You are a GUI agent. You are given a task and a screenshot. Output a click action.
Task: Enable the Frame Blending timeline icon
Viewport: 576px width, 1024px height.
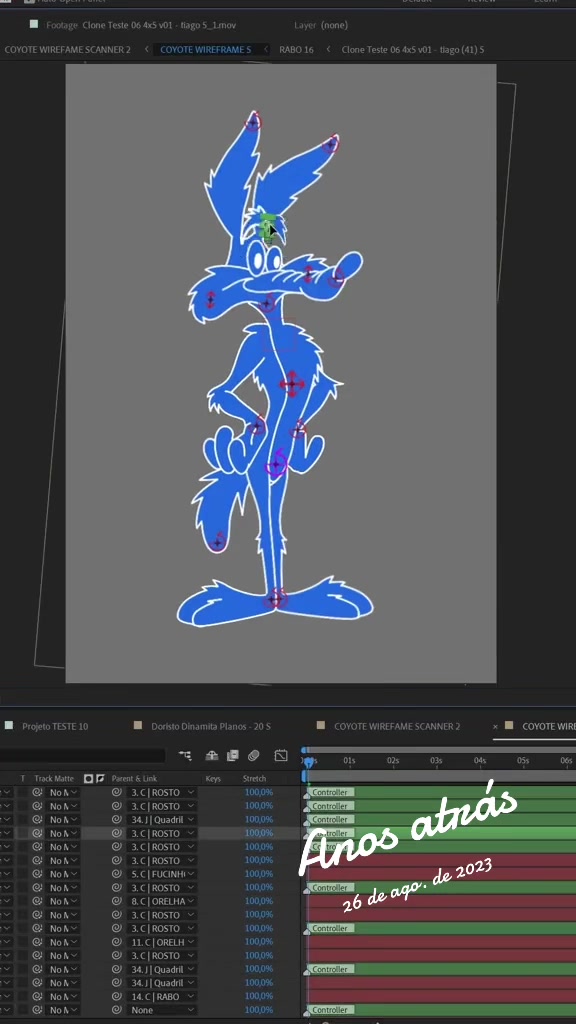click(x=232, y=756)
